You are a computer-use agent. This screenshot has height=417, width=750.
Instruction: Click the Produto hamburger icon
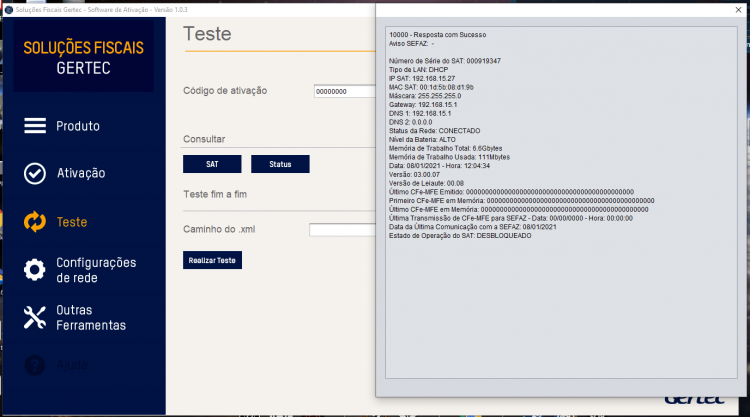pyautogui.click(x=35, y=126)
